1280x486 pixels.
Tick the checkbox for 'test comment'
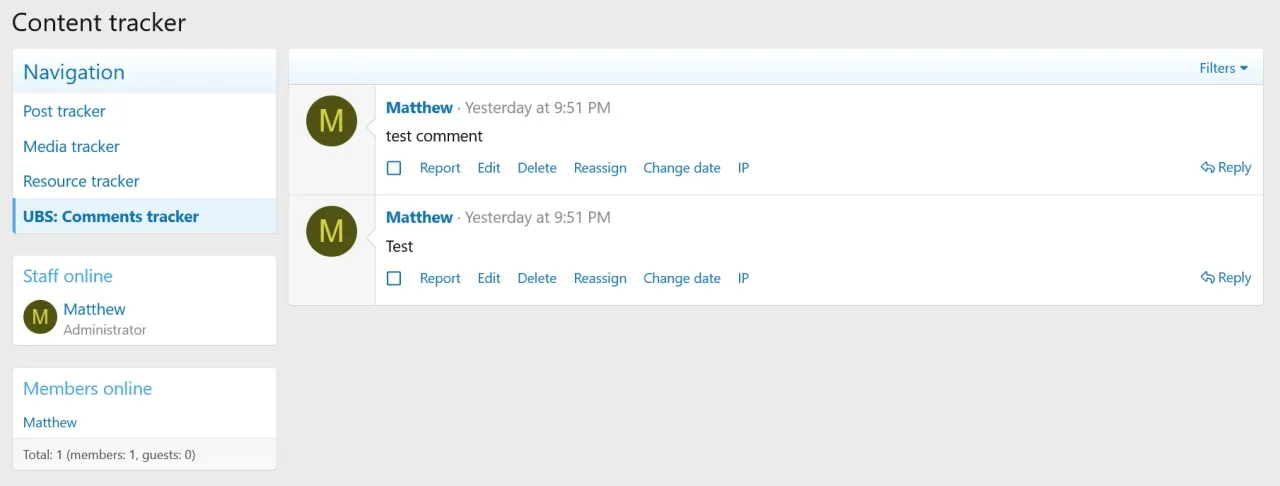click(x=394, y=168)
